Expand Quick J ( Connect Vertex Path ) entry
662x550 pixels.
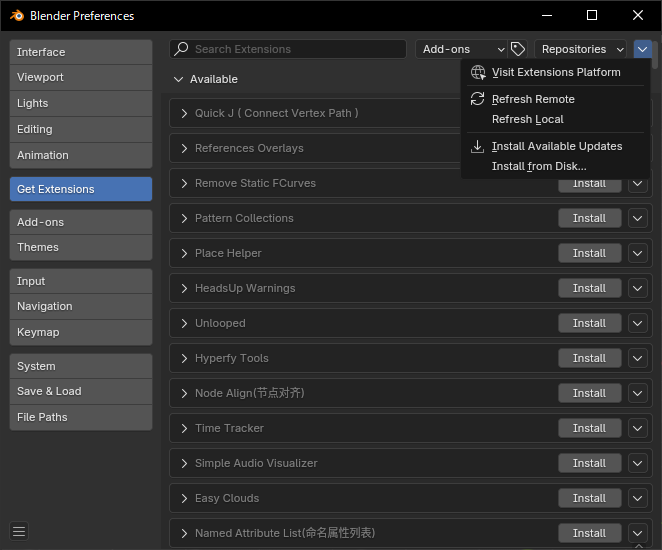pos(184,113)
